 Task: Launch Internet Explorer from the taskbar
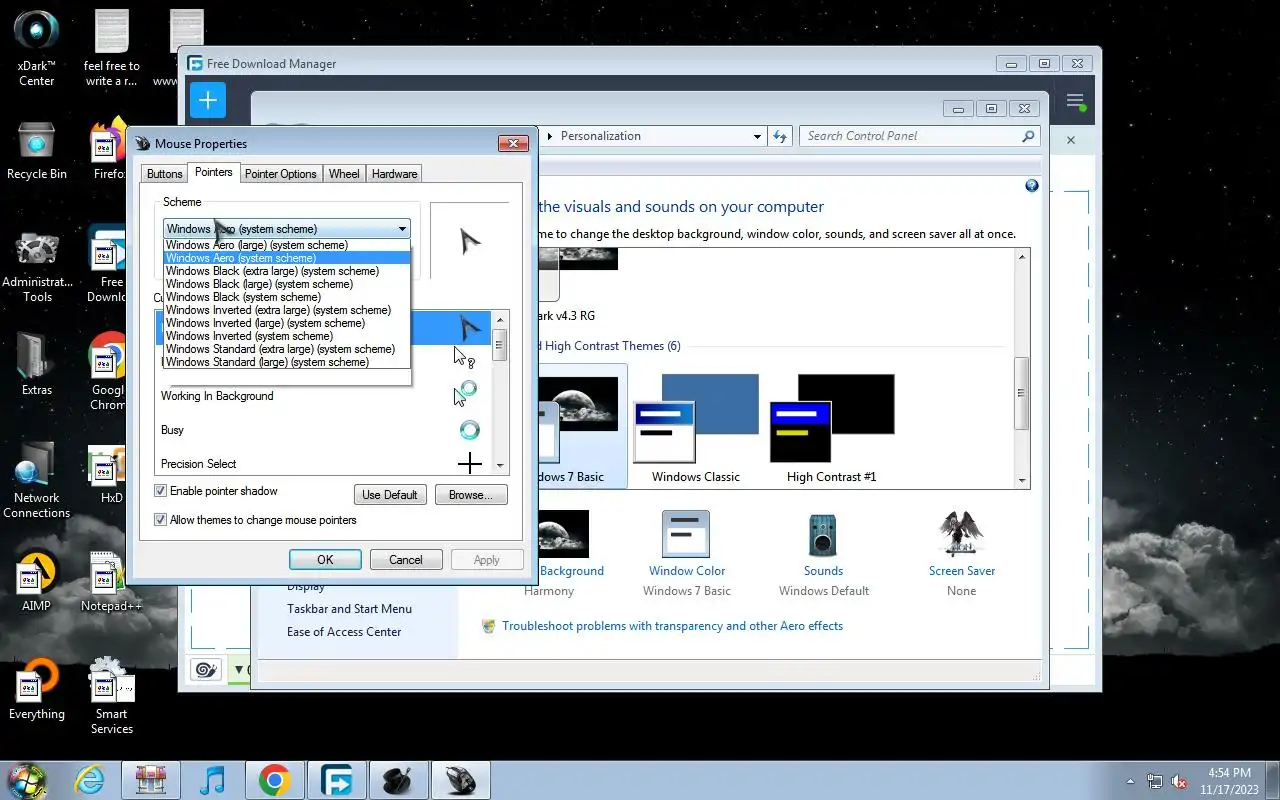coord(90,779)
